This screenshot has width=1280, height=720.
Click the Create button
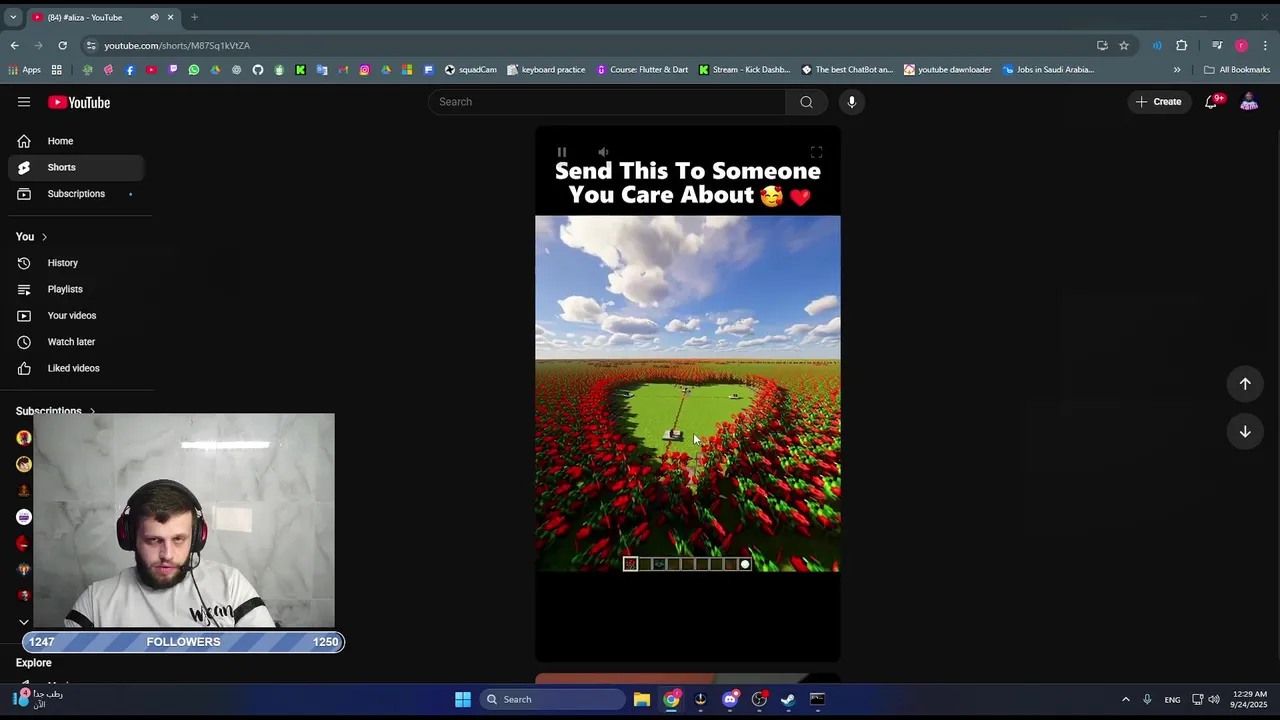point(1158,102)
